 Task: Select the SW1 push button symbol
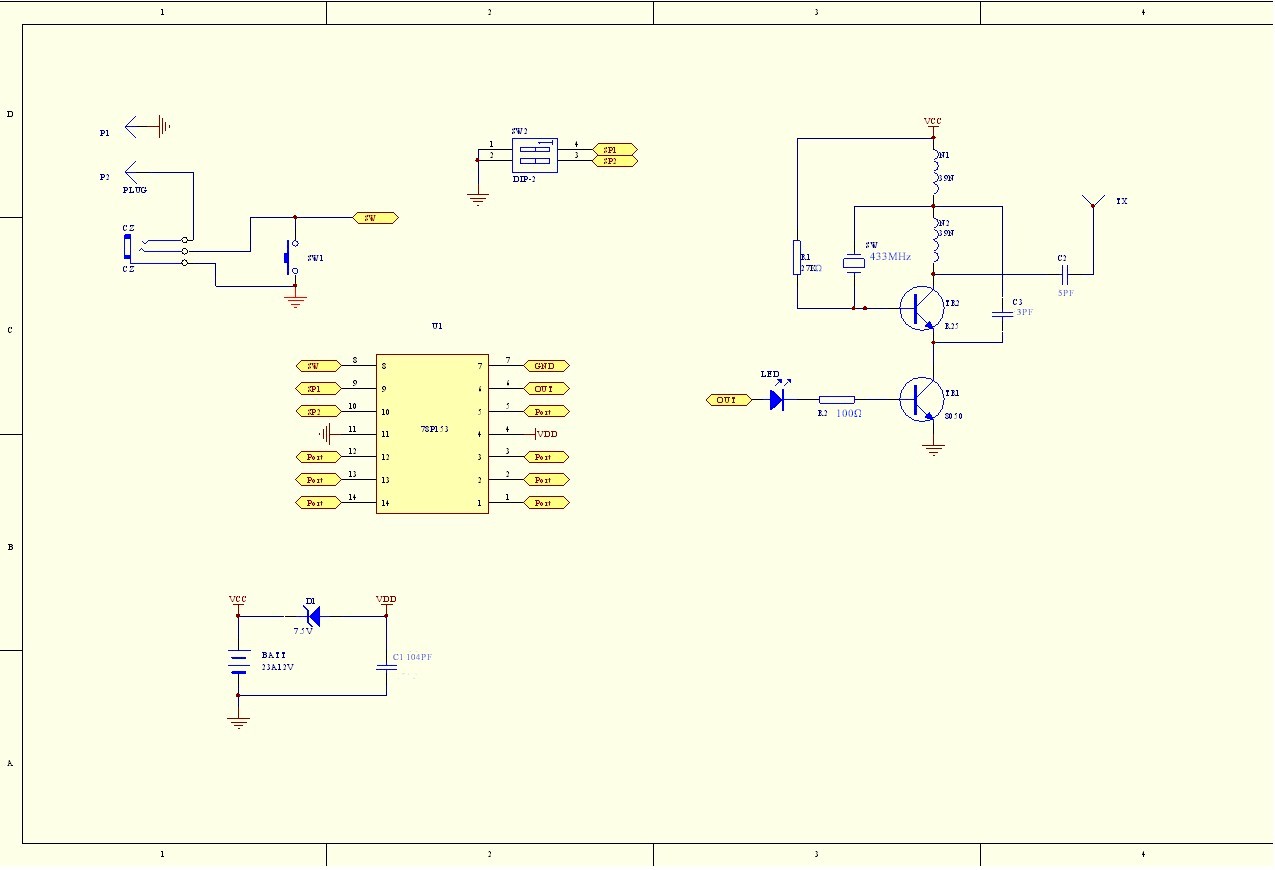tap(290, 257)
